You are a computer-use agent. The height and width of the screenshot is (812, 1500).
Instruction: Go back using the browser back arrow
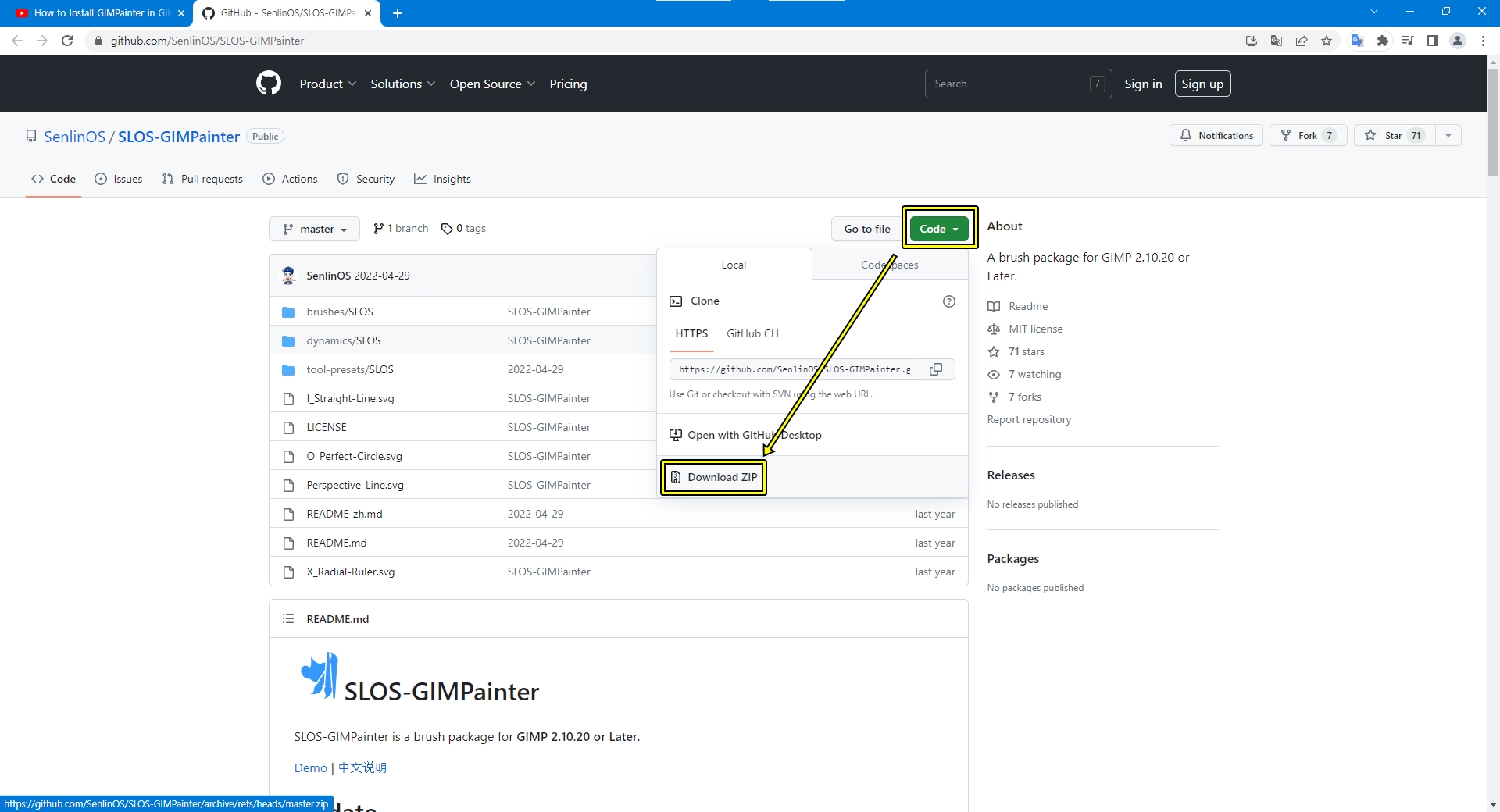click(x=17, y=41)
